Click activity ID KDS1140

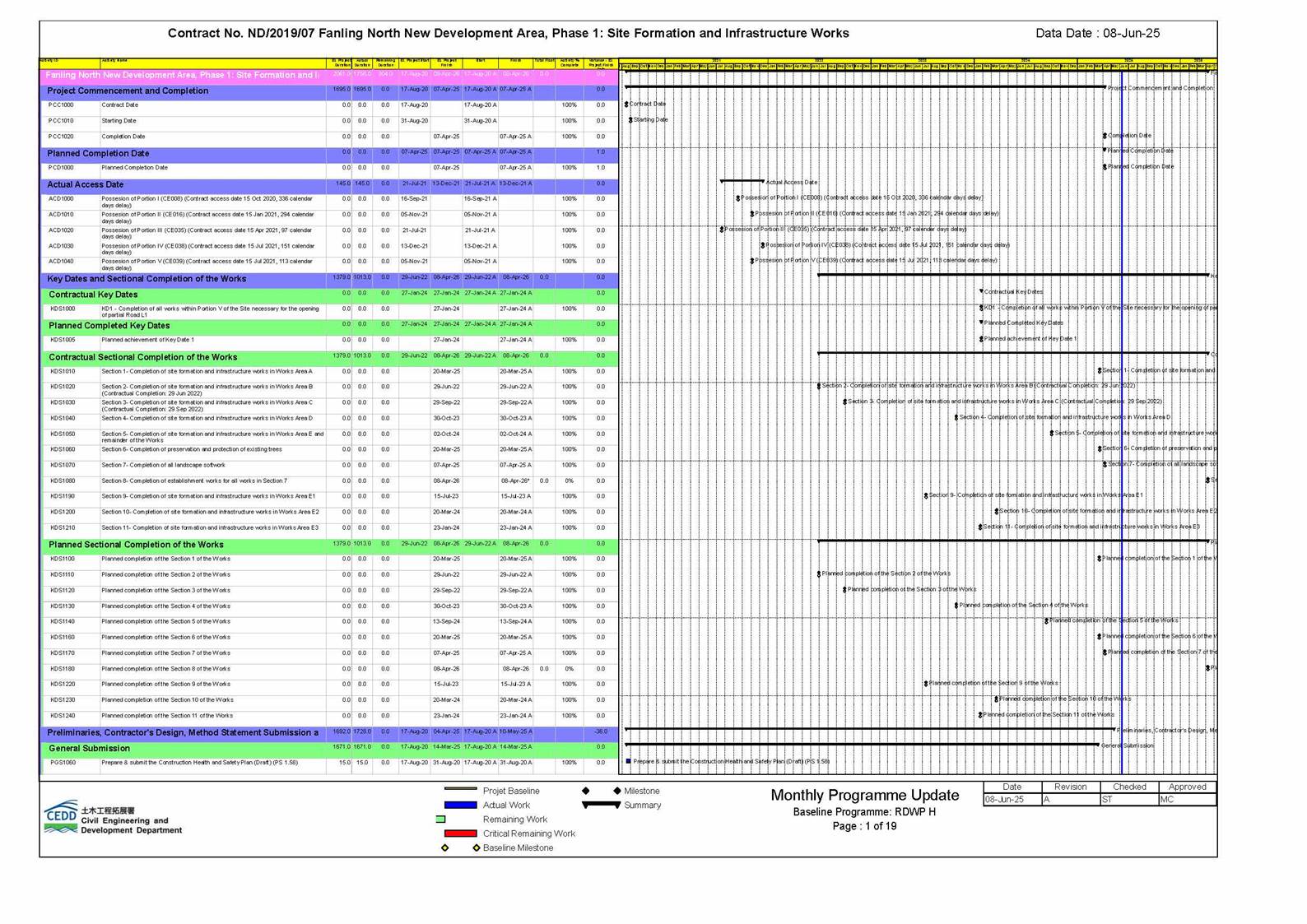point(63,622)
